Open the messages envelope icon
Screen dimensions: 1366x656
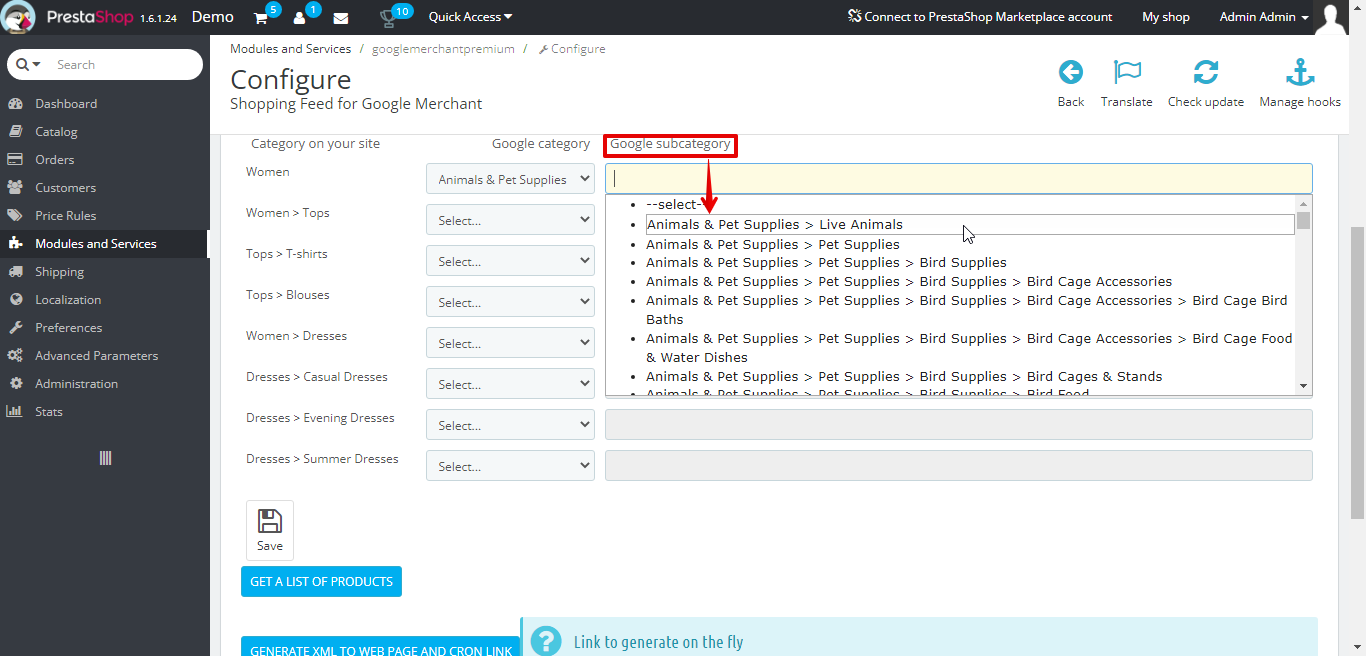point(341,18)
